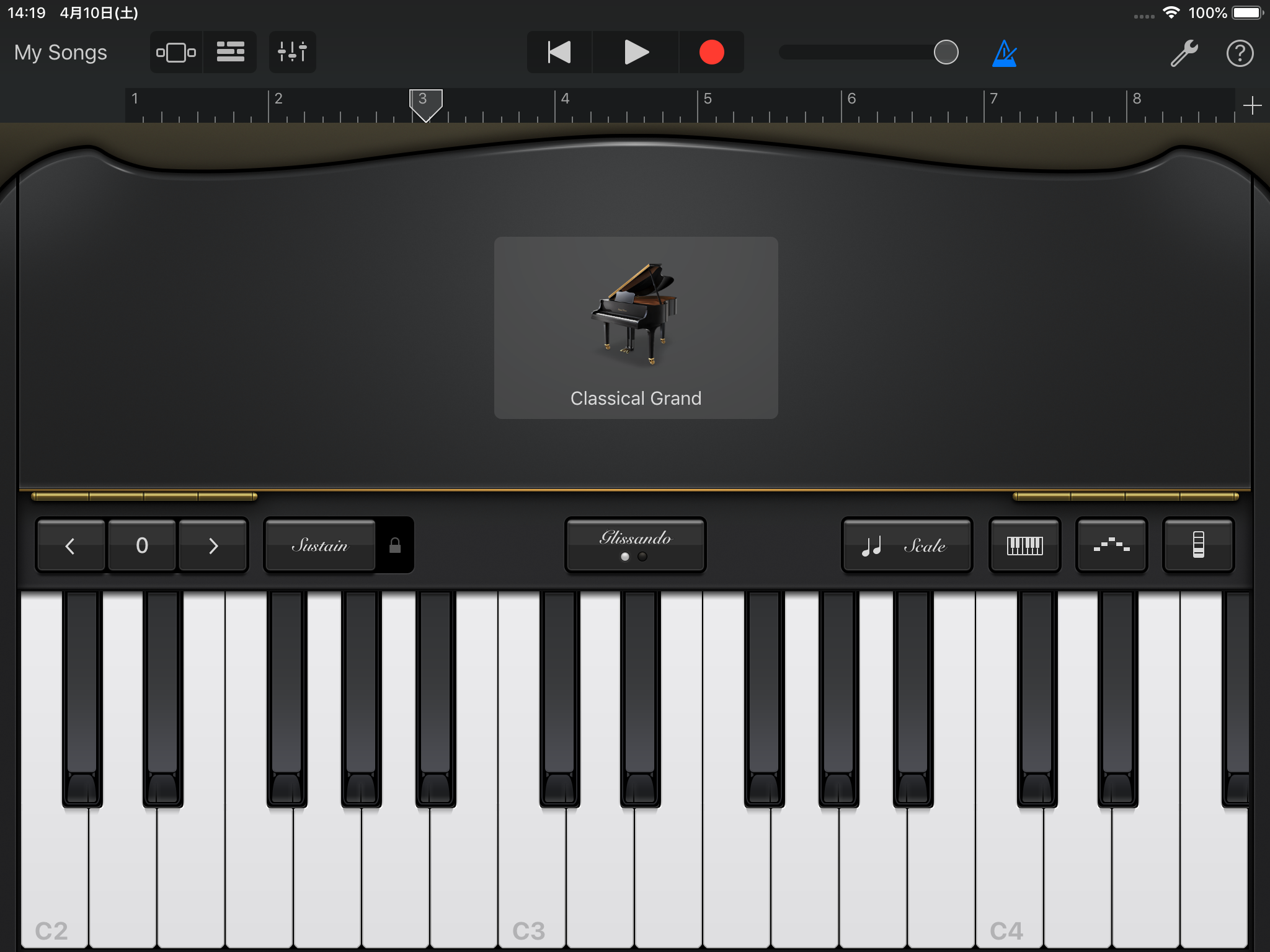This screenshot has height=952, width=1270.
Task: Show keyboard controls panel icon
Action: click(1198, 545)
